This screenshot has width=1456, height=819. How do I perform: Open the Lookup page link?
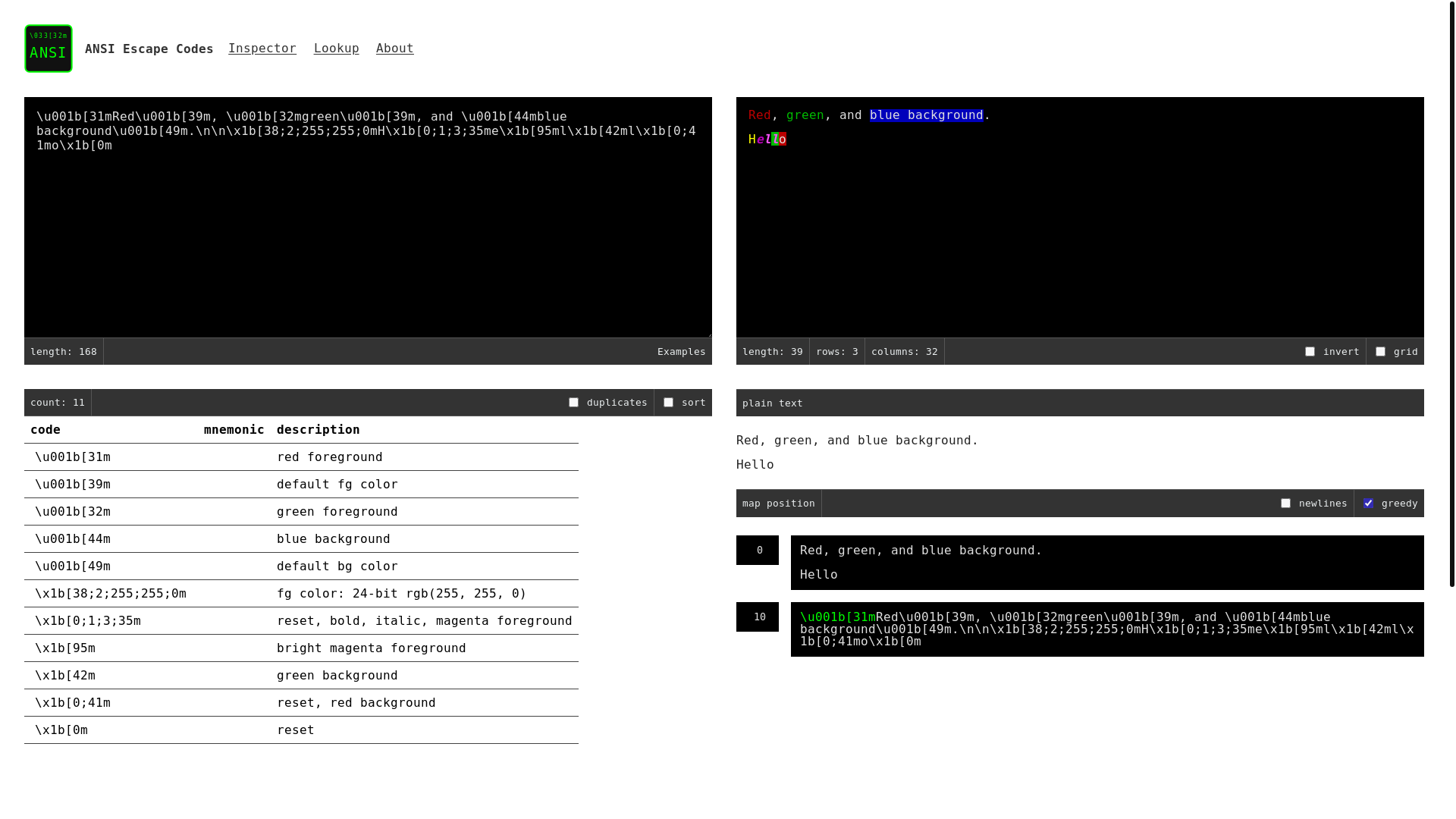tap(337, 49)
